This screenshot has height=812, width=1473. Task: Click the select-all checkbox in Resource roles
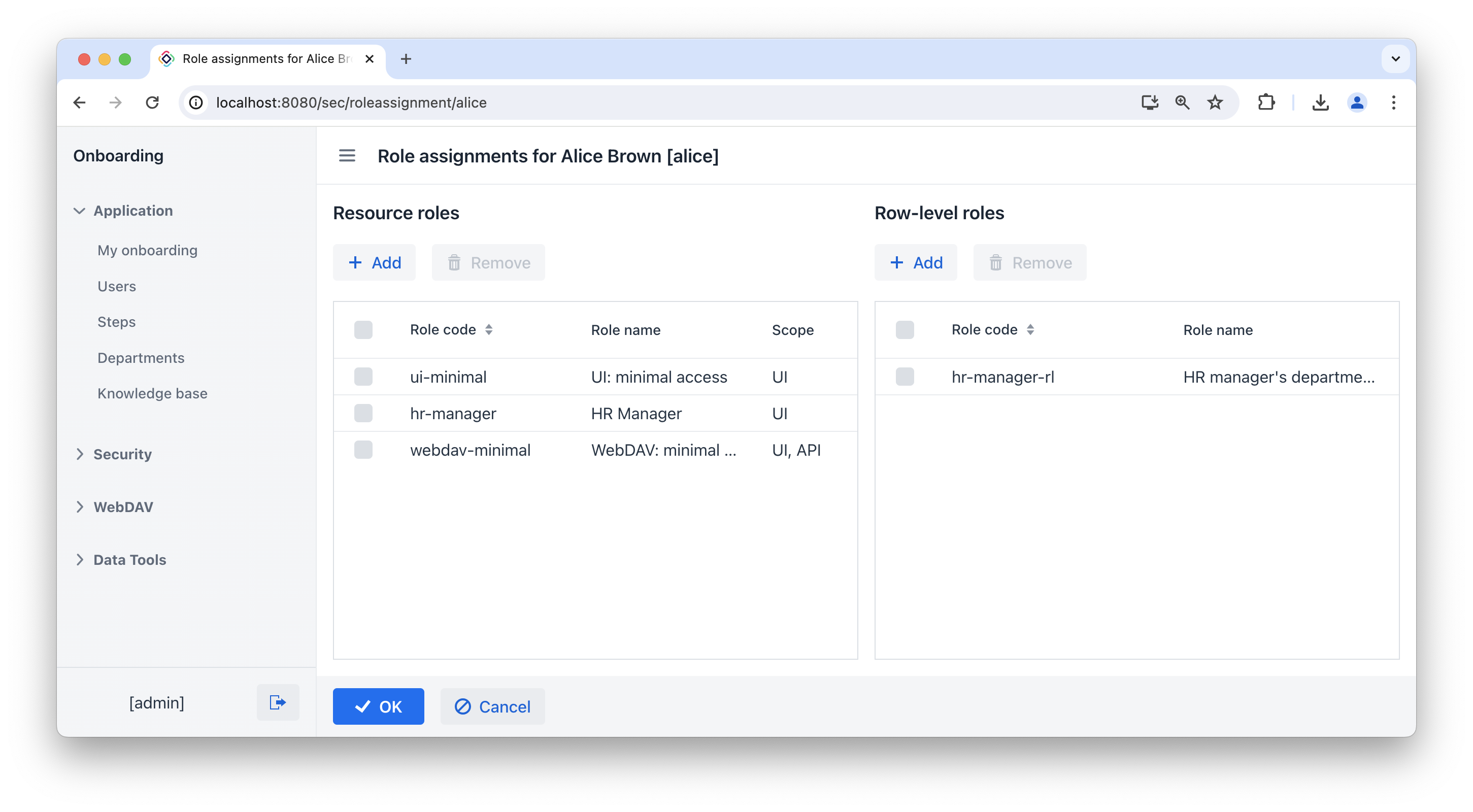point(363,329)
